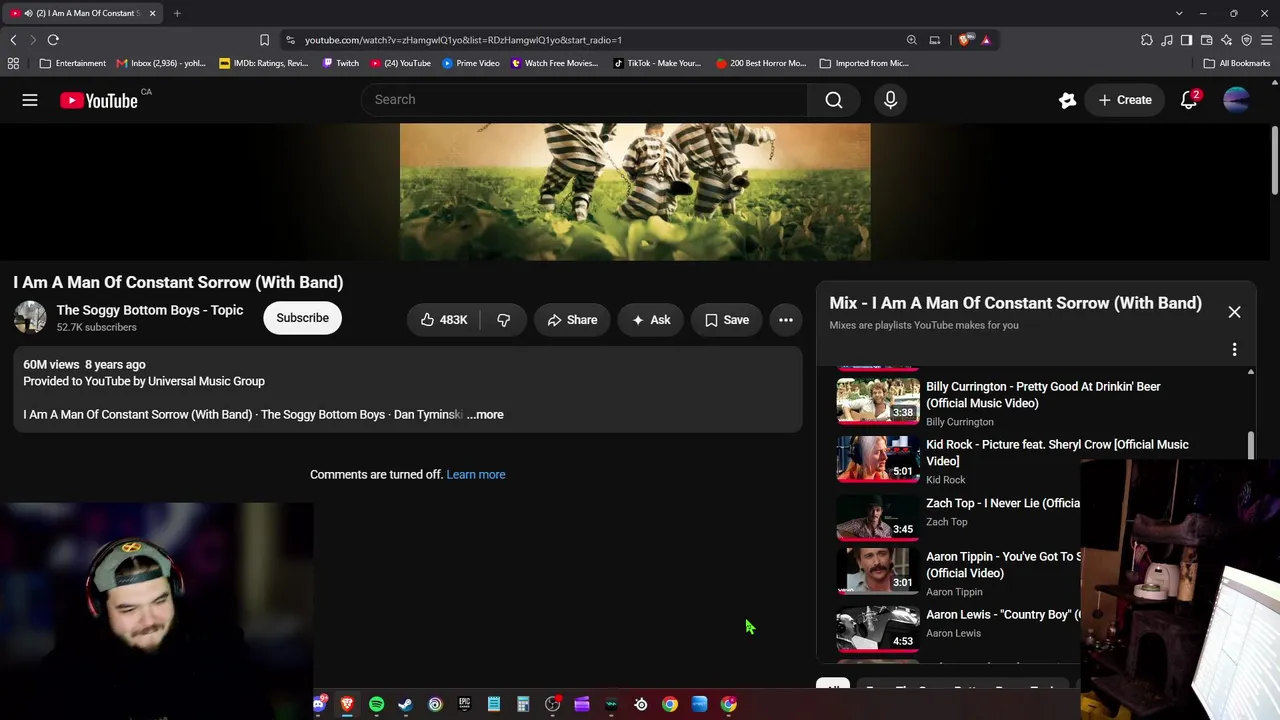Viewport: 1280px width, 720px height.
Task: Open the Brave Wallet icon
Action: tap(1207, 40)
